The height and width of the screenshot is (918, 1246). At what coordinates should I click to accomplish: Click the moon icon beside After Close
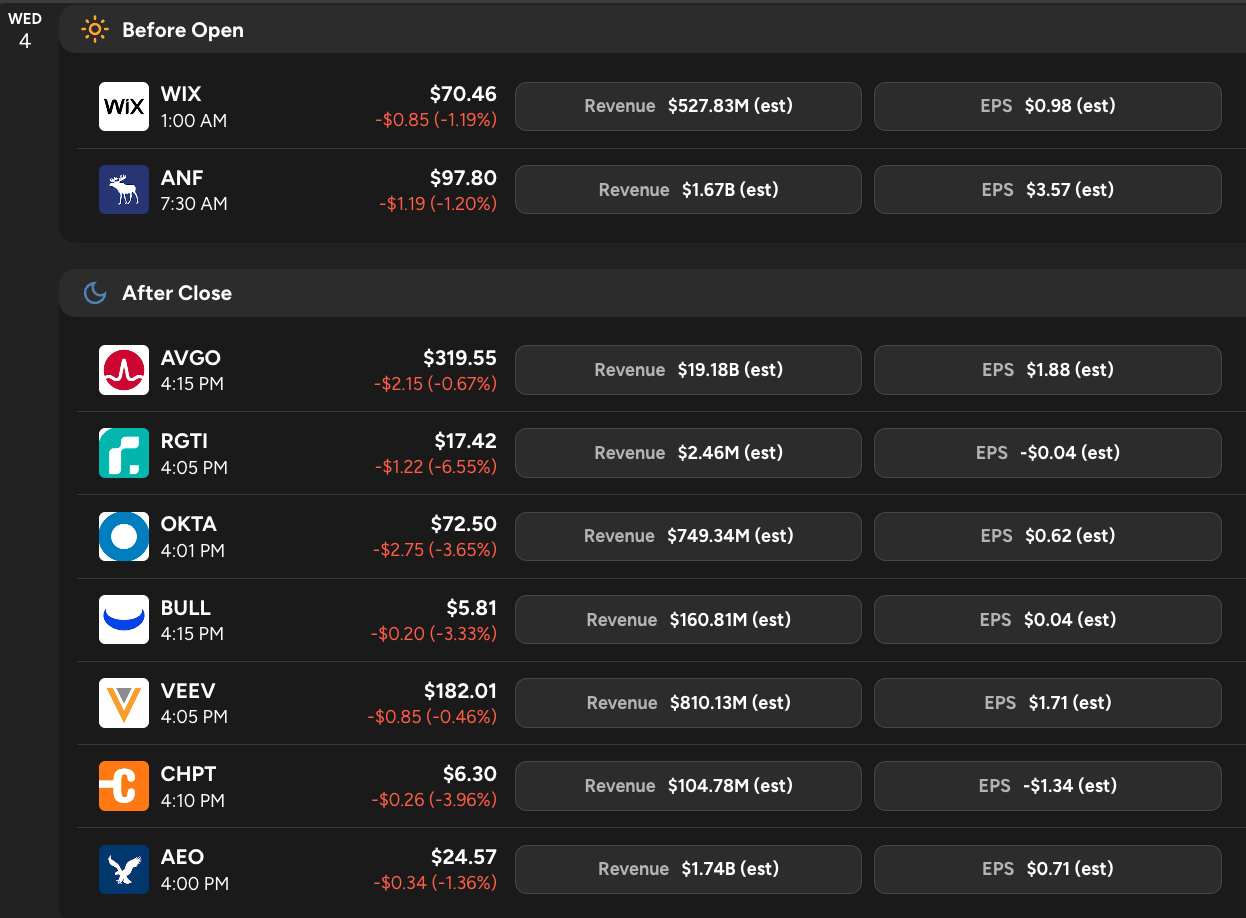[x=95, y=293]
